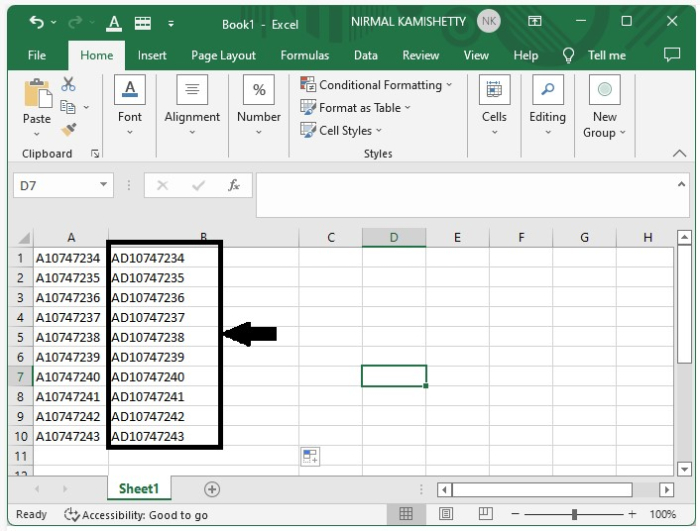Click the Copy icon in Clipboard group
700x531 pixels.
pos(68,107)
